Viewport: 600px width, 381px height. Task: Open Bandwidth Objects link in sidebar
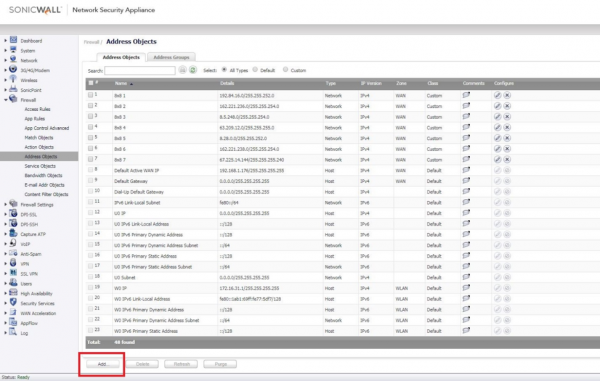(x=43, y=176)
